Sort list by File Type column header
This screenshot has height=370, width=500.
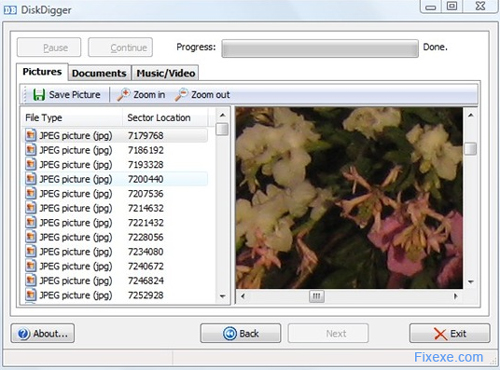[72, 118]
